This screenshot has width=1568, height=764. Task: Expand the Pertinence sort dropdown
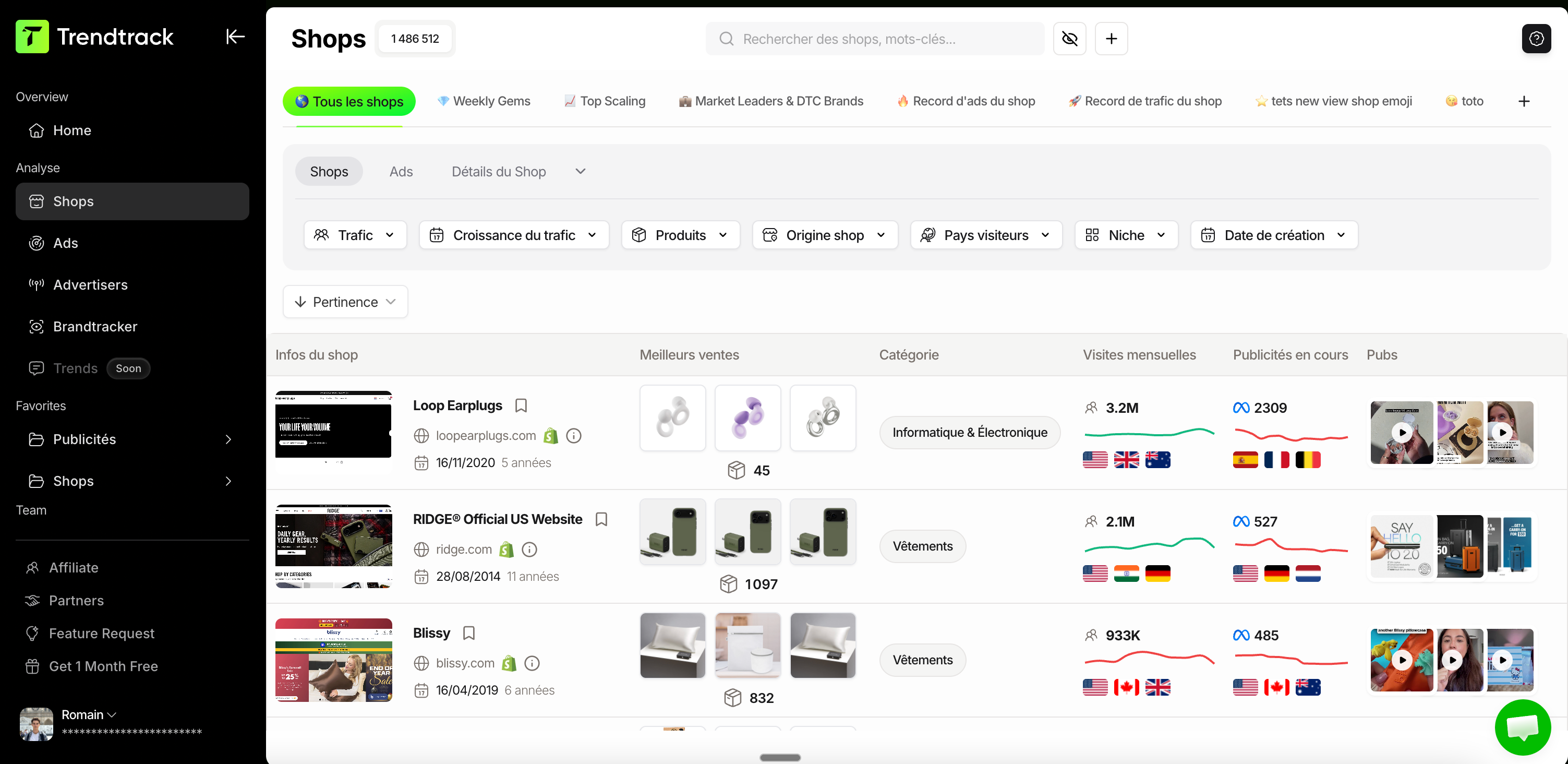pyautogui.click(x=345, y=302)
